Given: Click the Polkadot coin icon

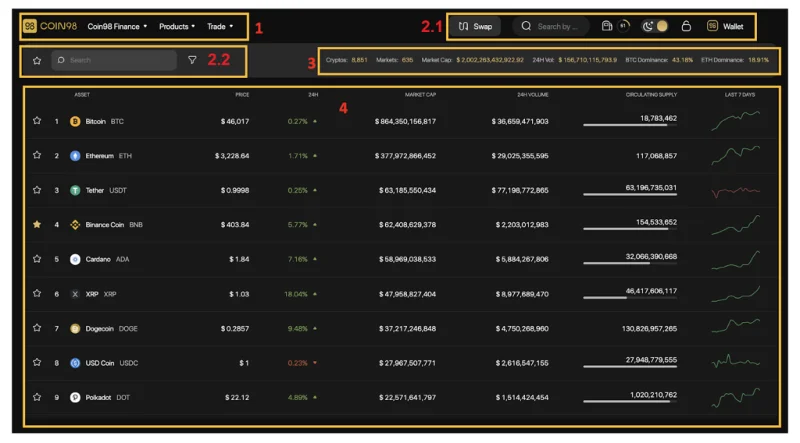Looking at the screenshot, I should 75,397.
